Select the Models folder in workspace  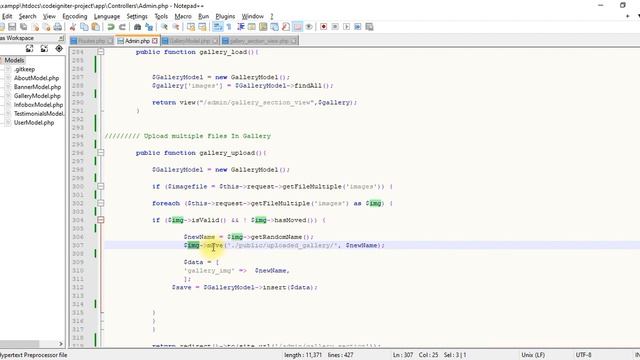(x=14, y=60)
